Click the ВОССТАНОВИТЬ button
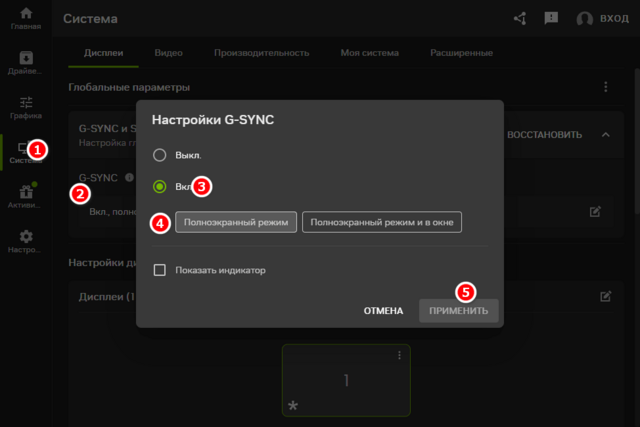The image size is (640, 427). 544,135
